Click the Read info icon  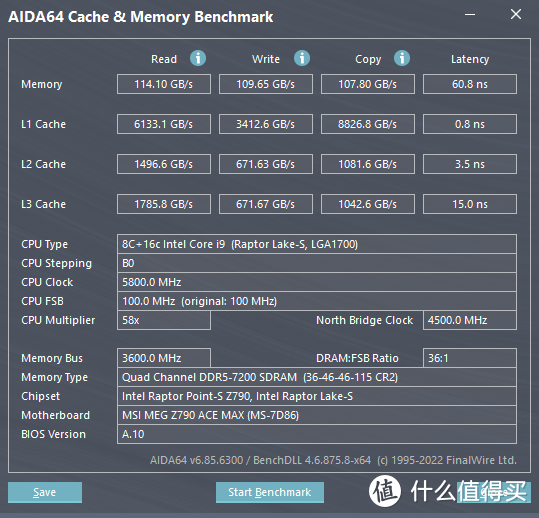click(x=198, y=58)
